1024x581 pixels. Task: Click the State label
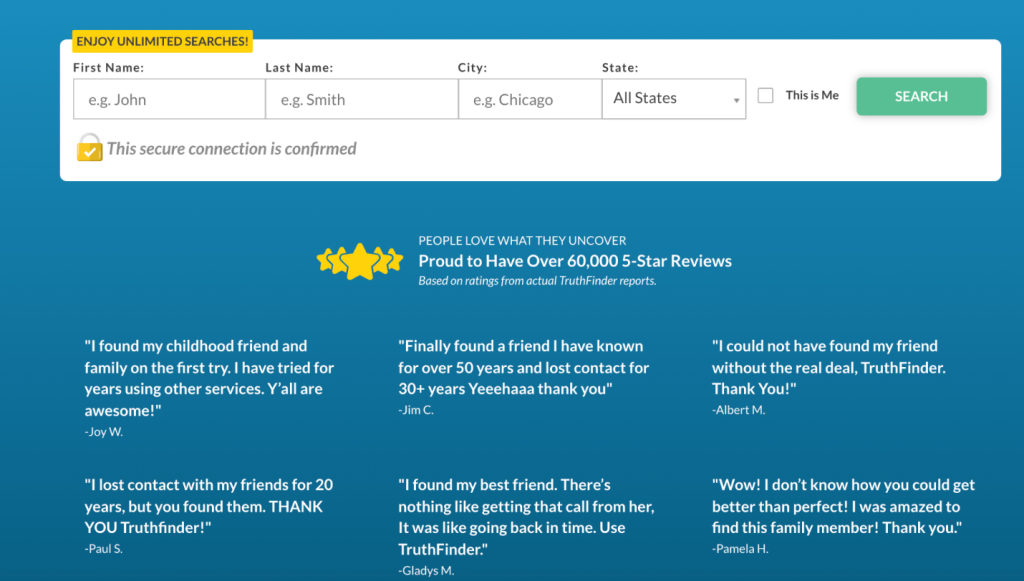(x=620, y=67)
